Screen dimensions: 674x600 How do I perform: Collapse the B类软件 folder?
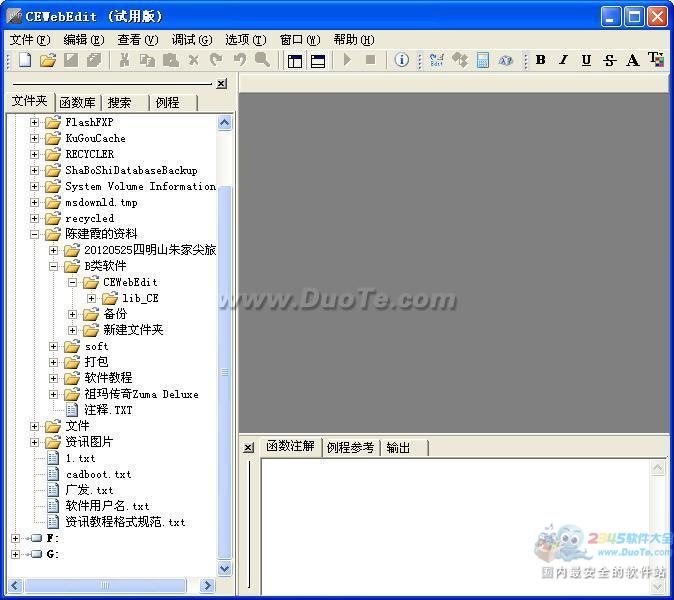click(53, 266)
